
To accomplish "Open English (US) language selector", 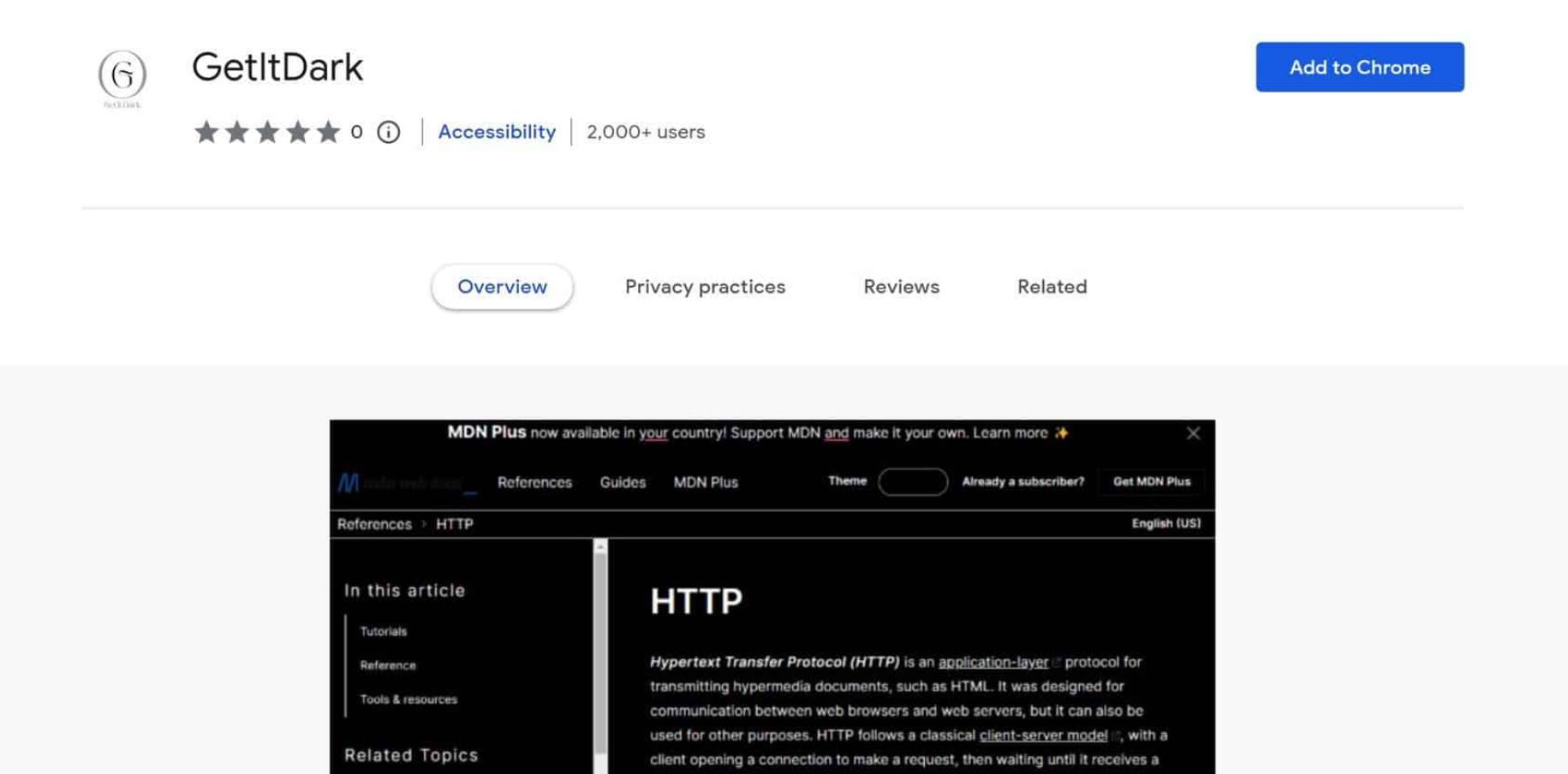I will (x=1166, y=523).
